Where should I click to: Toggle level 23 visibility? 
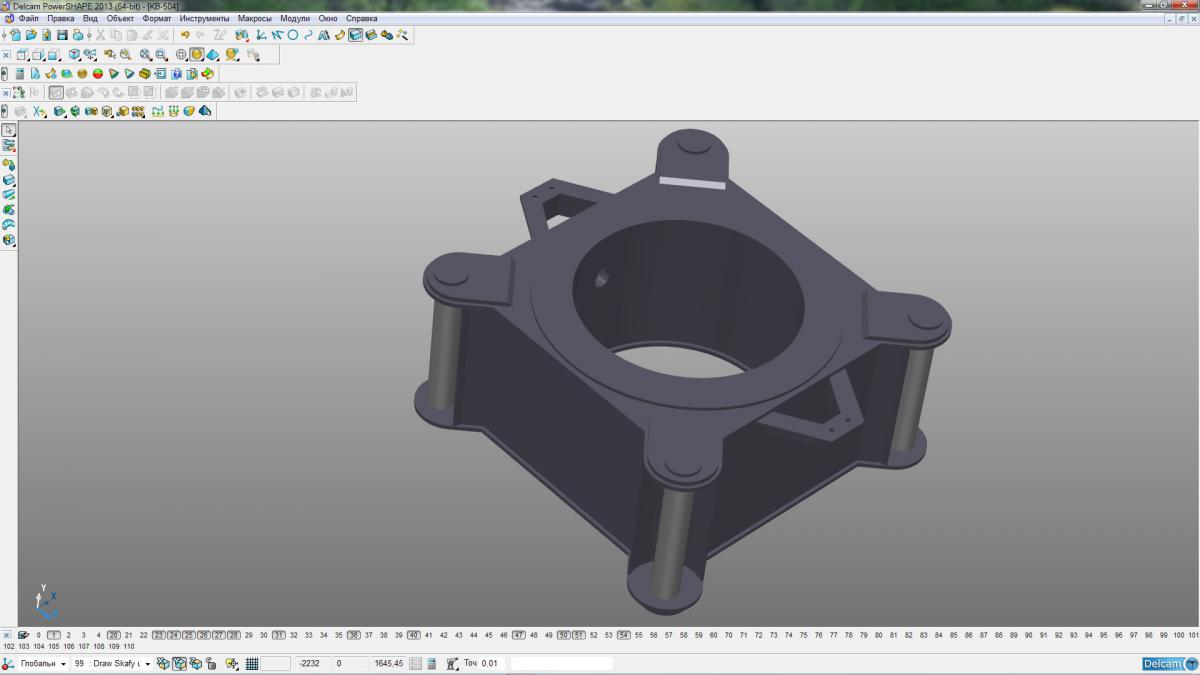coord(159,635)
